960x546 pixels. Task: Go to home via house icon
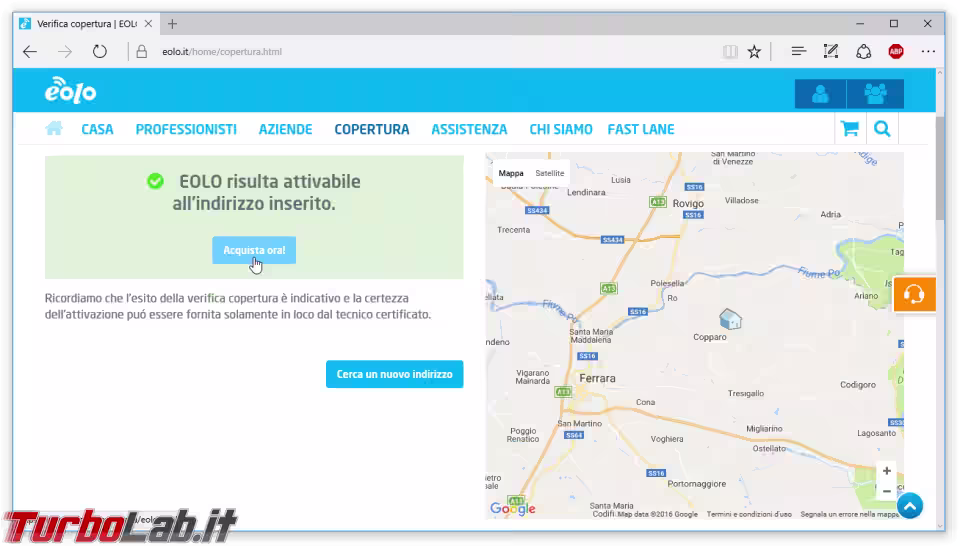(54, 129)
